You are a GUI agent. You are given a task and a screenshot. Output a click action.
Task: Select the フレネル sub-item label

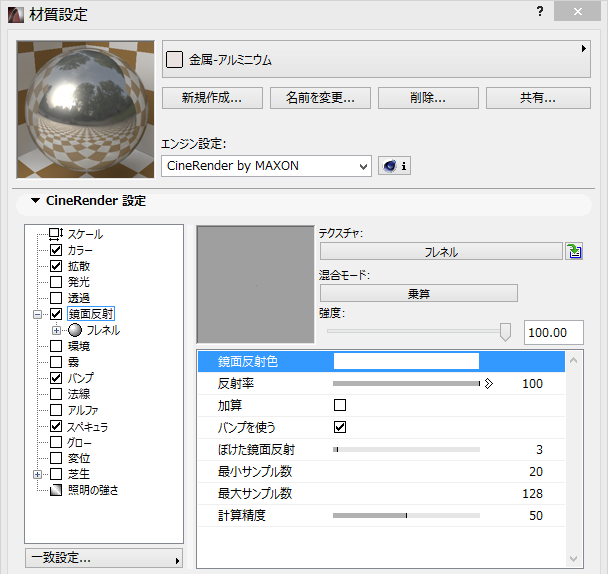103,330
